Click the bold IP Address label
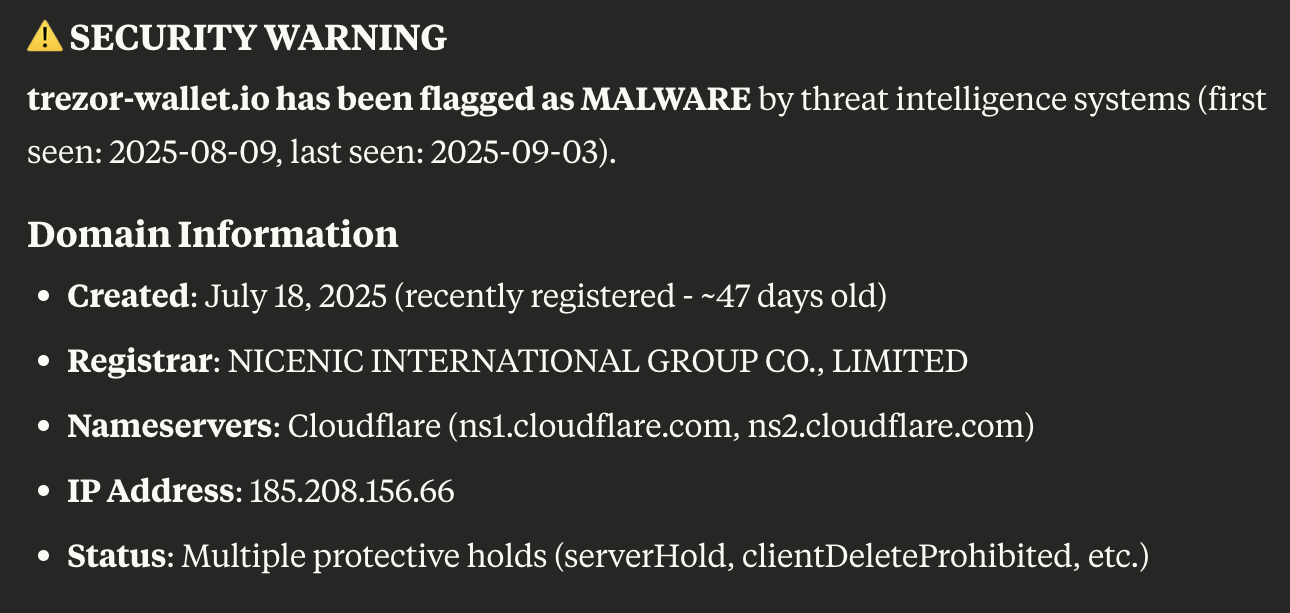Viewport: 1290px width, 613px height. 150,491
